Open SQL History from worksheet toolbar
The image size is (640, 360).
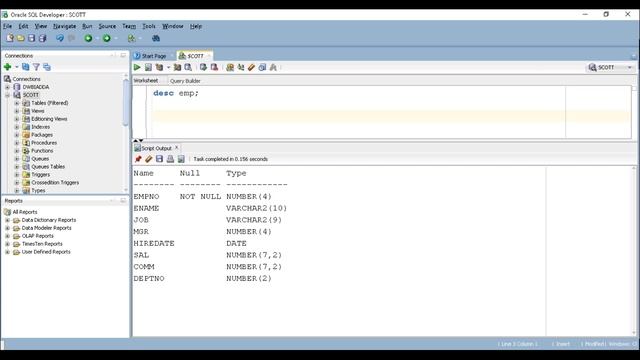tap(262, 67)
